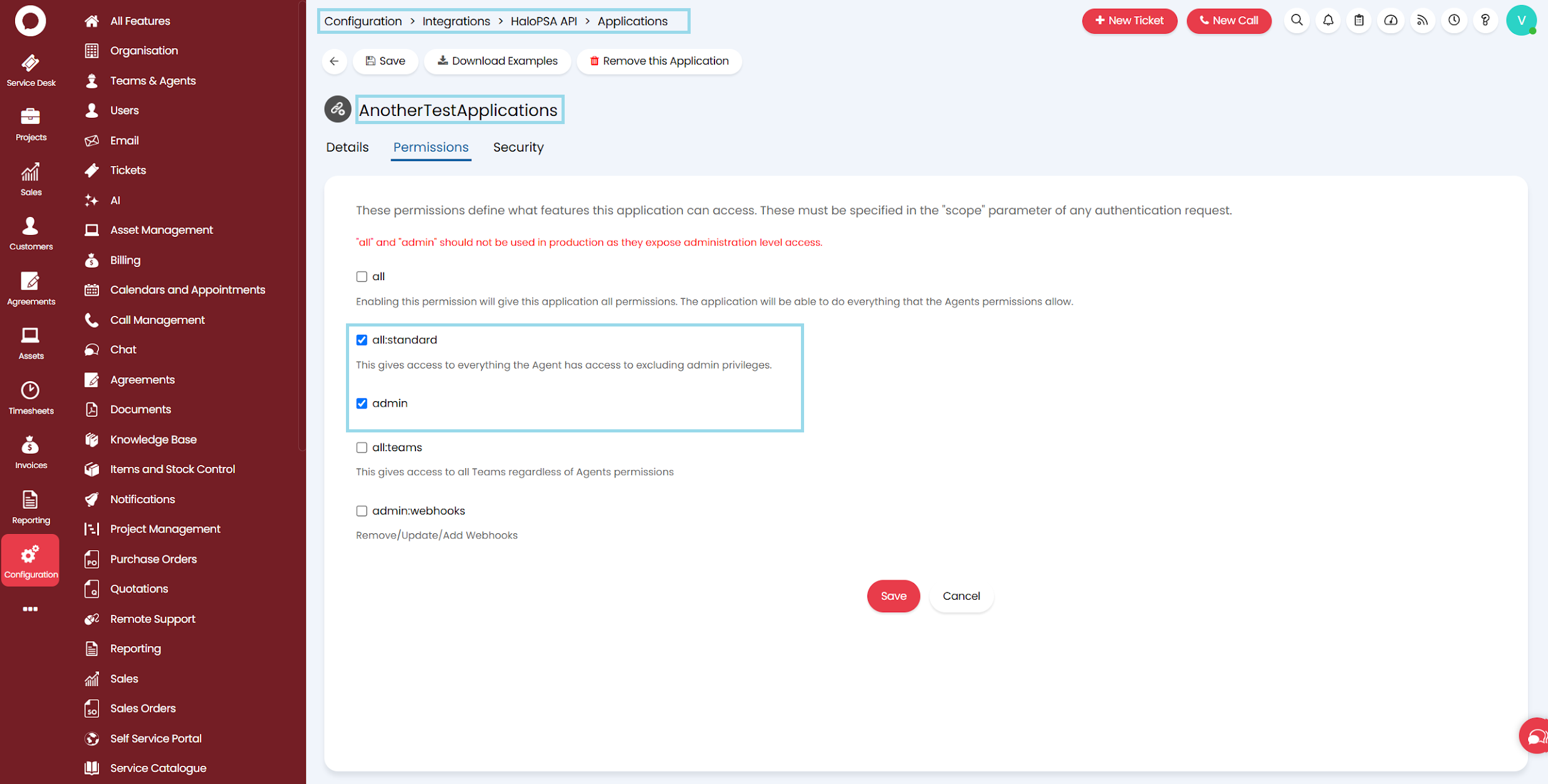Viewport: 1548px width, 784px height.
Task: Tick the admin:webhooks checkbox
Action: pyautogui.click(x=362, y=511)
